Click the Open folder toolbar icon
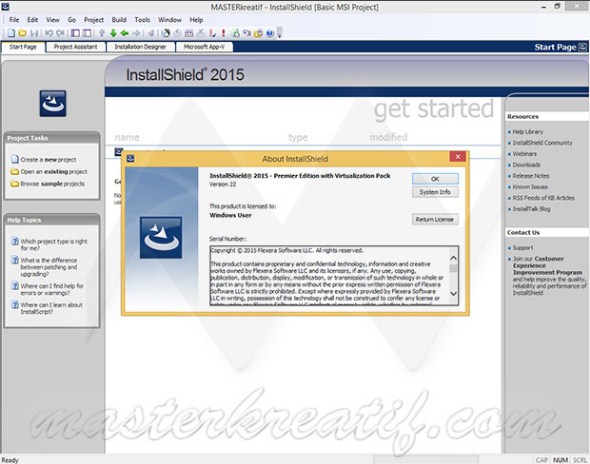Screen dimensions: 590x464 22,33
